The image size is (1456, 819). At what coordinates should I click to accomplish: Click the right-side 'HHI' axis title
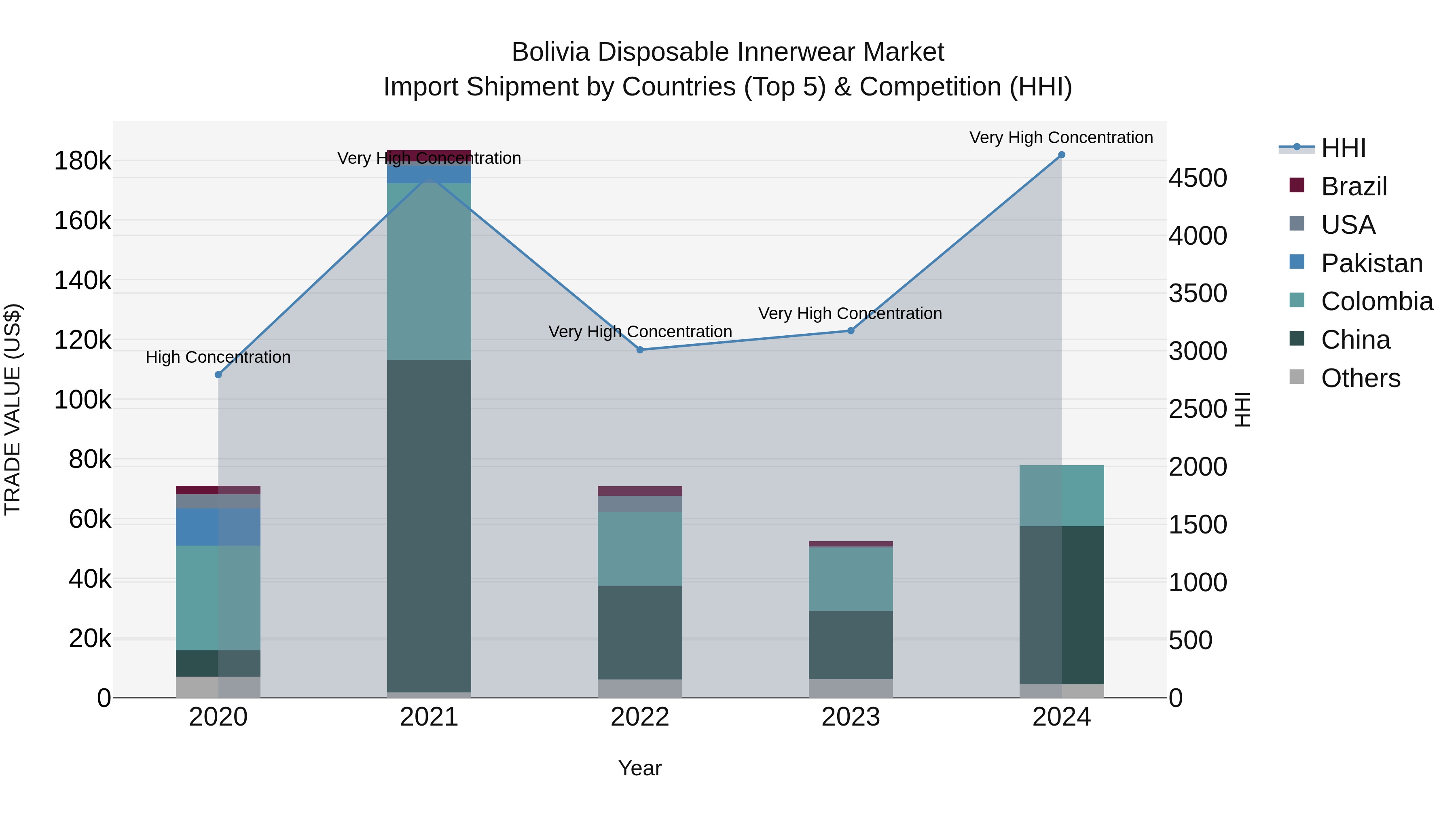pyautogui.click(x=1242, y=409)
